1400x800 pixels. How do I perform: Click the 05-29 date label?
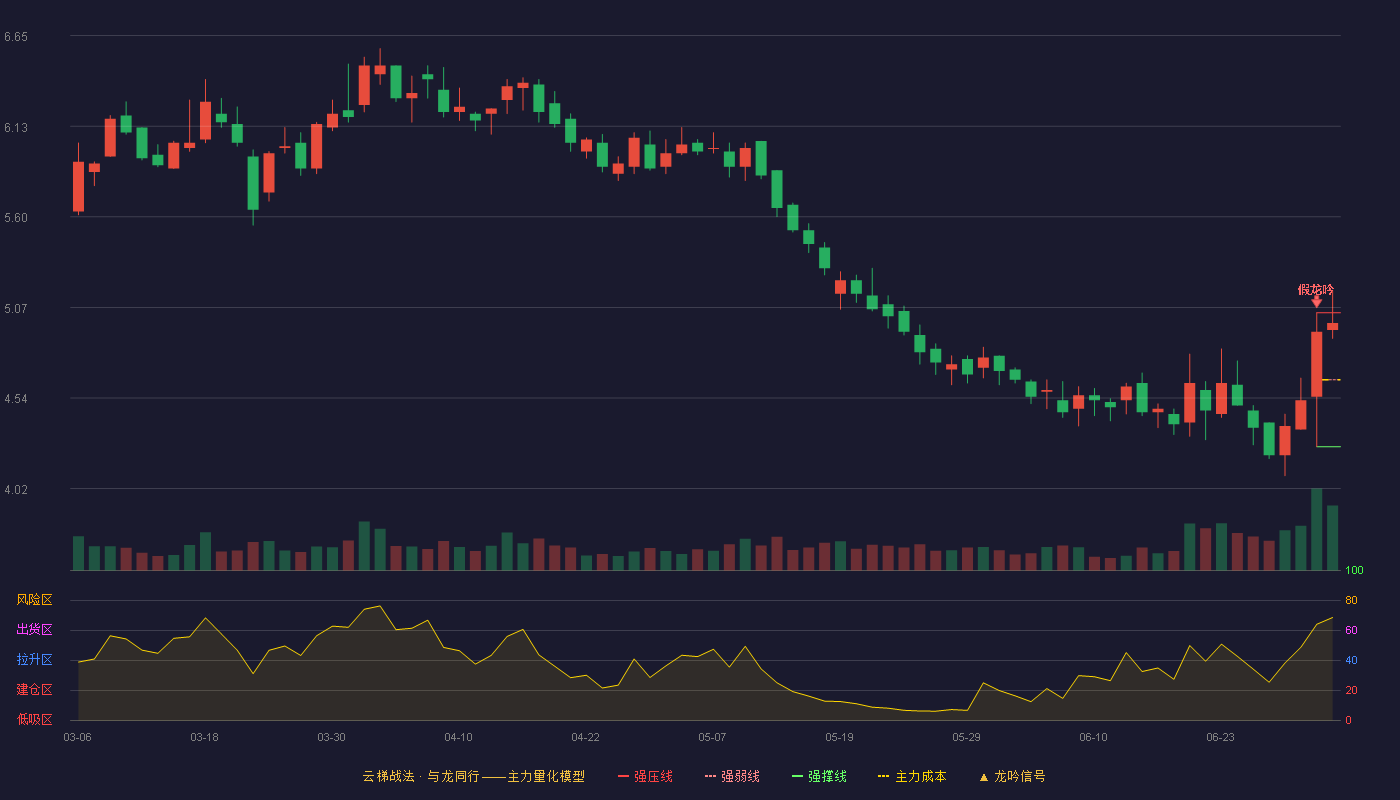click(x=966, y=737)
